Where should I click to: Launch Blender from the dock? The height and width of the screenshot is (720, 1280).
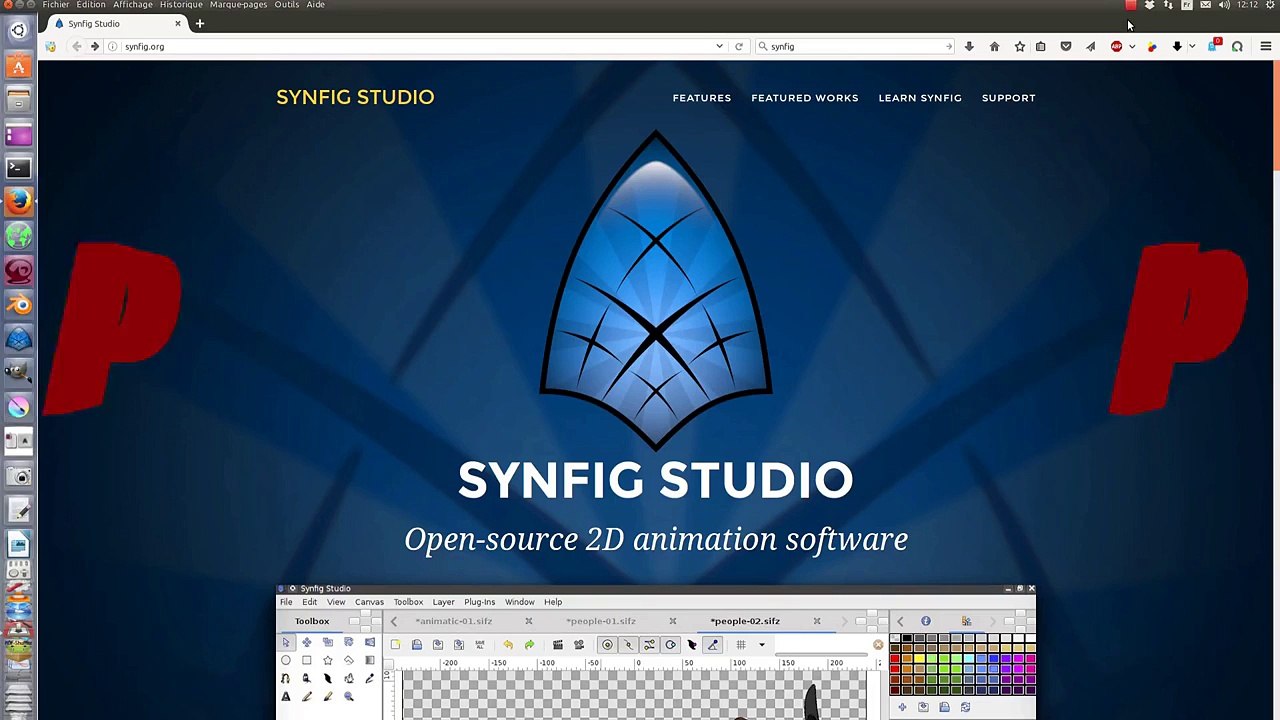point(18,304)
